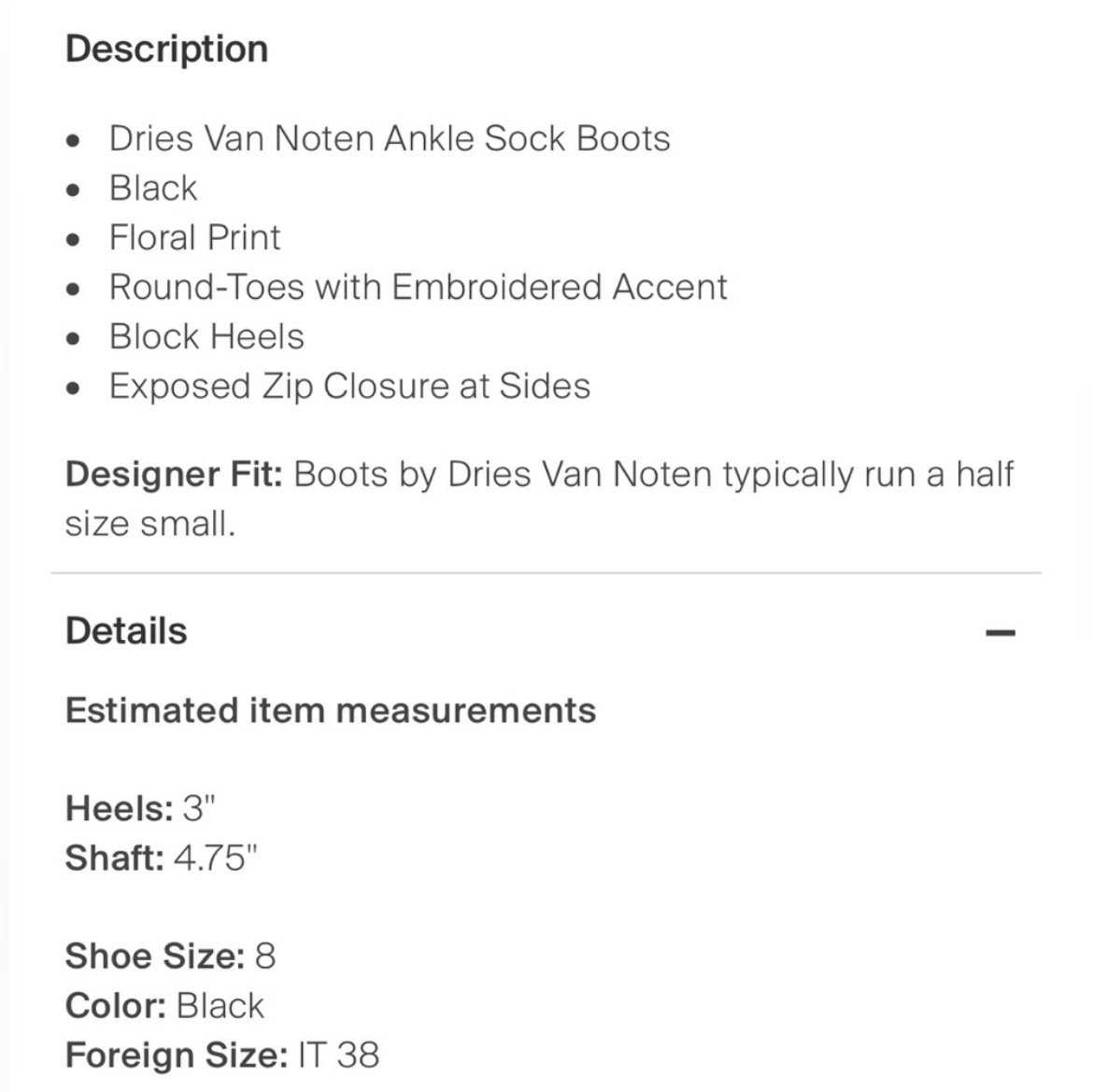
Task: Click the Heels 3 inch measurement
Action: coord(140,808)
